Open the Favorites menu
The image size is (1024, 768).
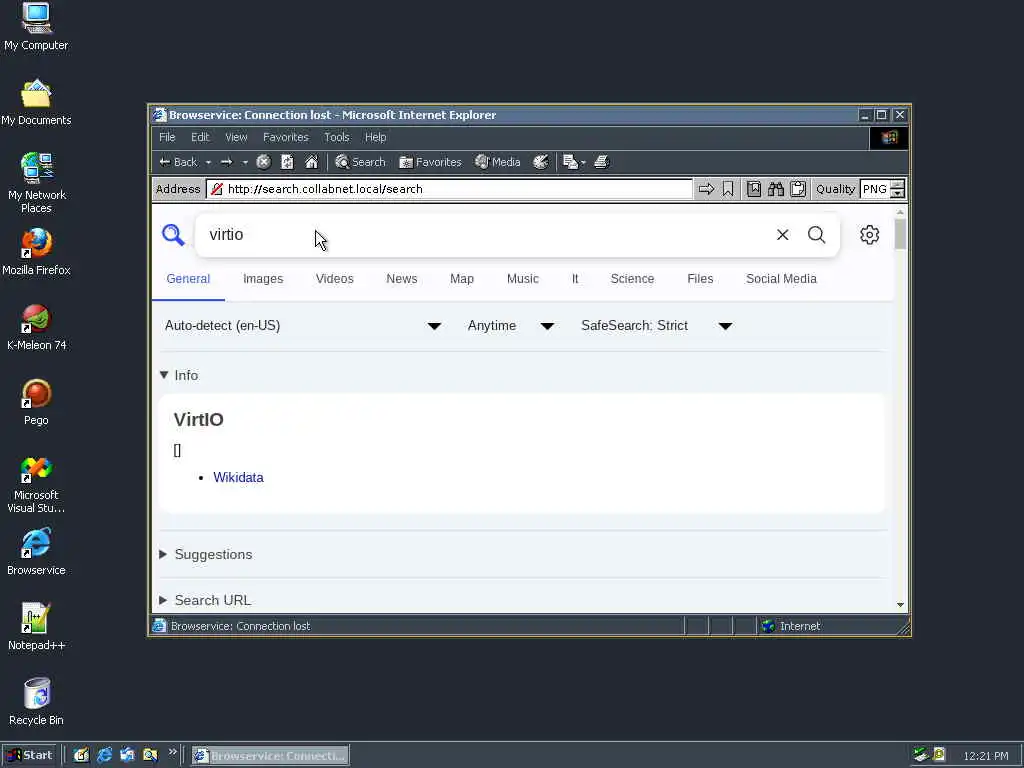[x=285, y=137]
